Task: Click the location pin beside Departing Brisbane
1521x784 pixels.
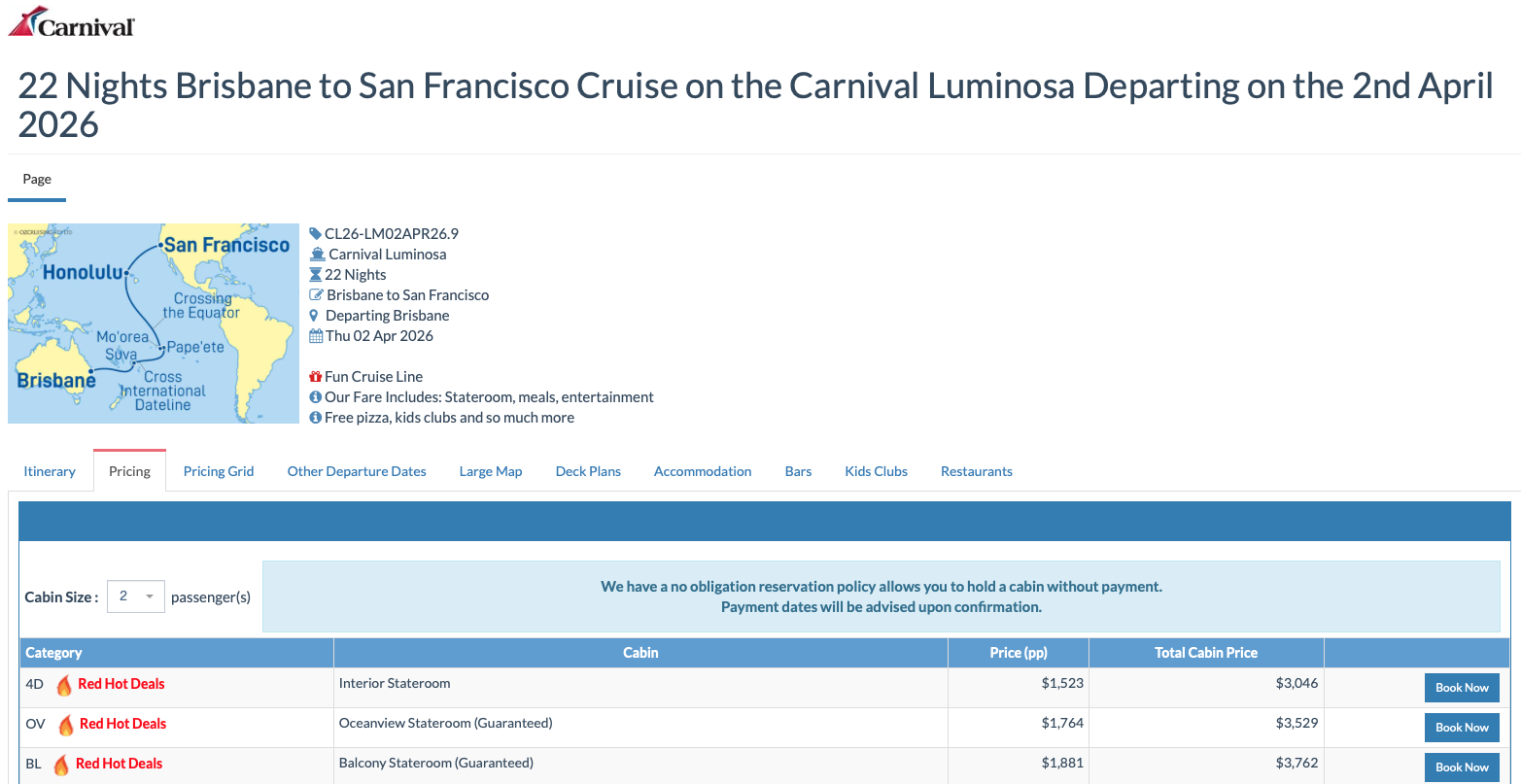Action: [314, 316]
